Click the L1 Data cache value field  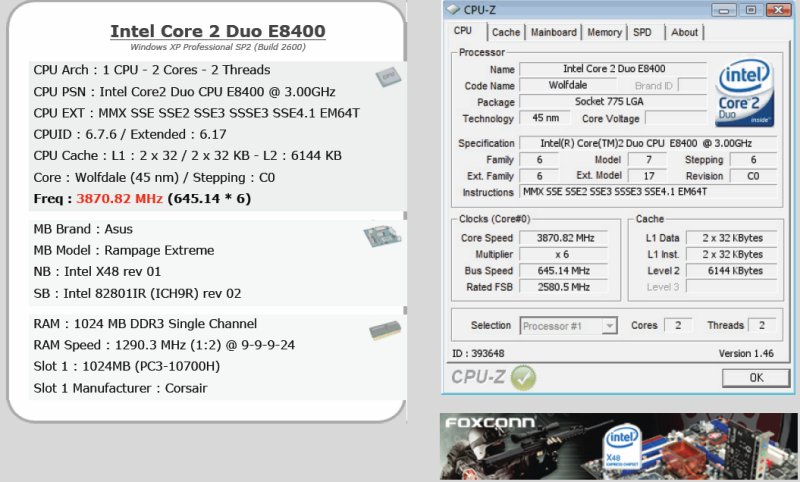tap(732, 238)
